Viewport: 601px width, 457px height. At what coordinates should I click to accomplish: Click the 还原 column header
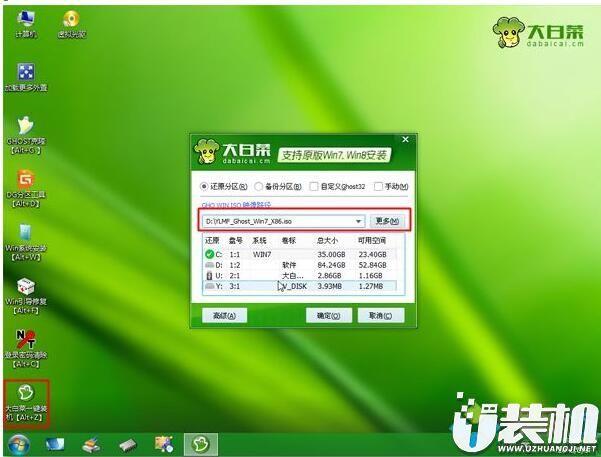pos(212,241)
